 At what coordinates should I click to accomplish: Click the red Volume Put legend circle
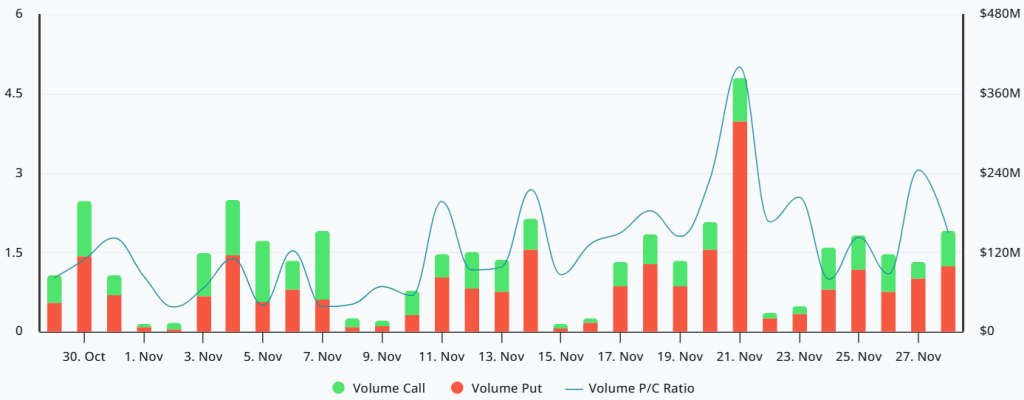456,388
